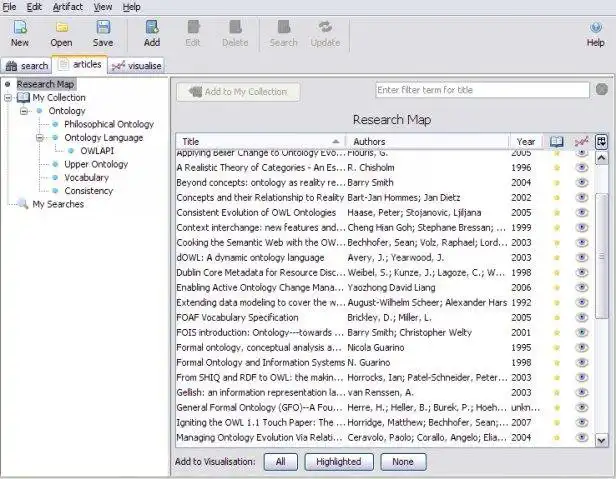The height and width of the screenshot is (479, 616).
Task: Focus the title filter input field
Action: tap(482, 90)
